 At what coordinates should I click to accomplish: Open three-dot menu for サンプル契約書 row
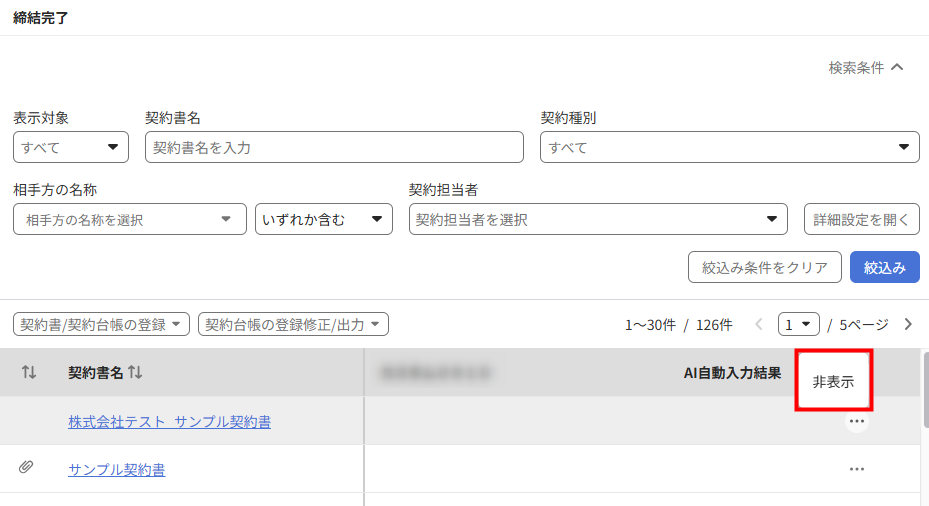[856, 469]
